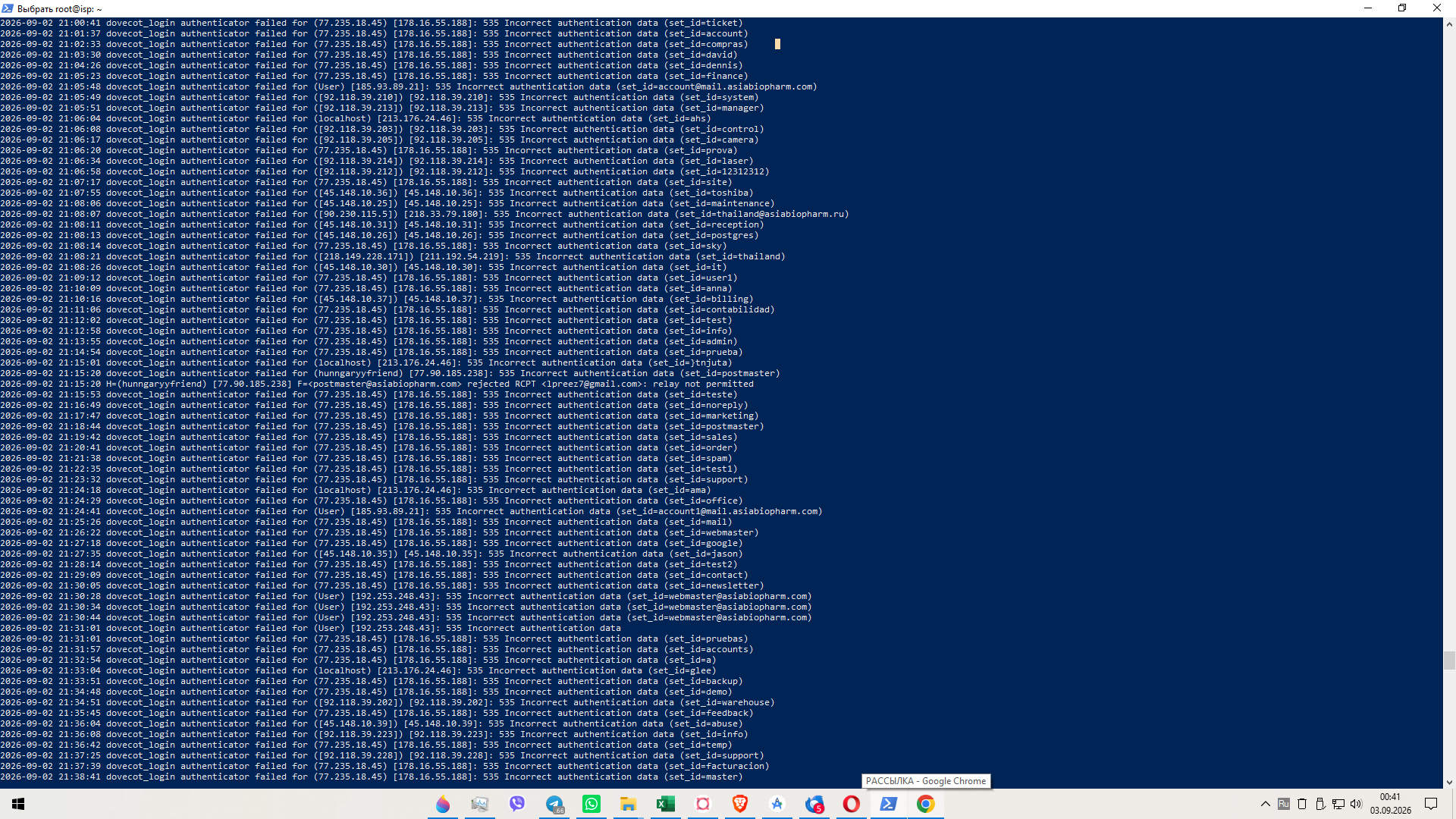Viewport: 1456px width, 819px height.
Task: Open the compass 'A' app taskbar icon
Action: point(777,804)
